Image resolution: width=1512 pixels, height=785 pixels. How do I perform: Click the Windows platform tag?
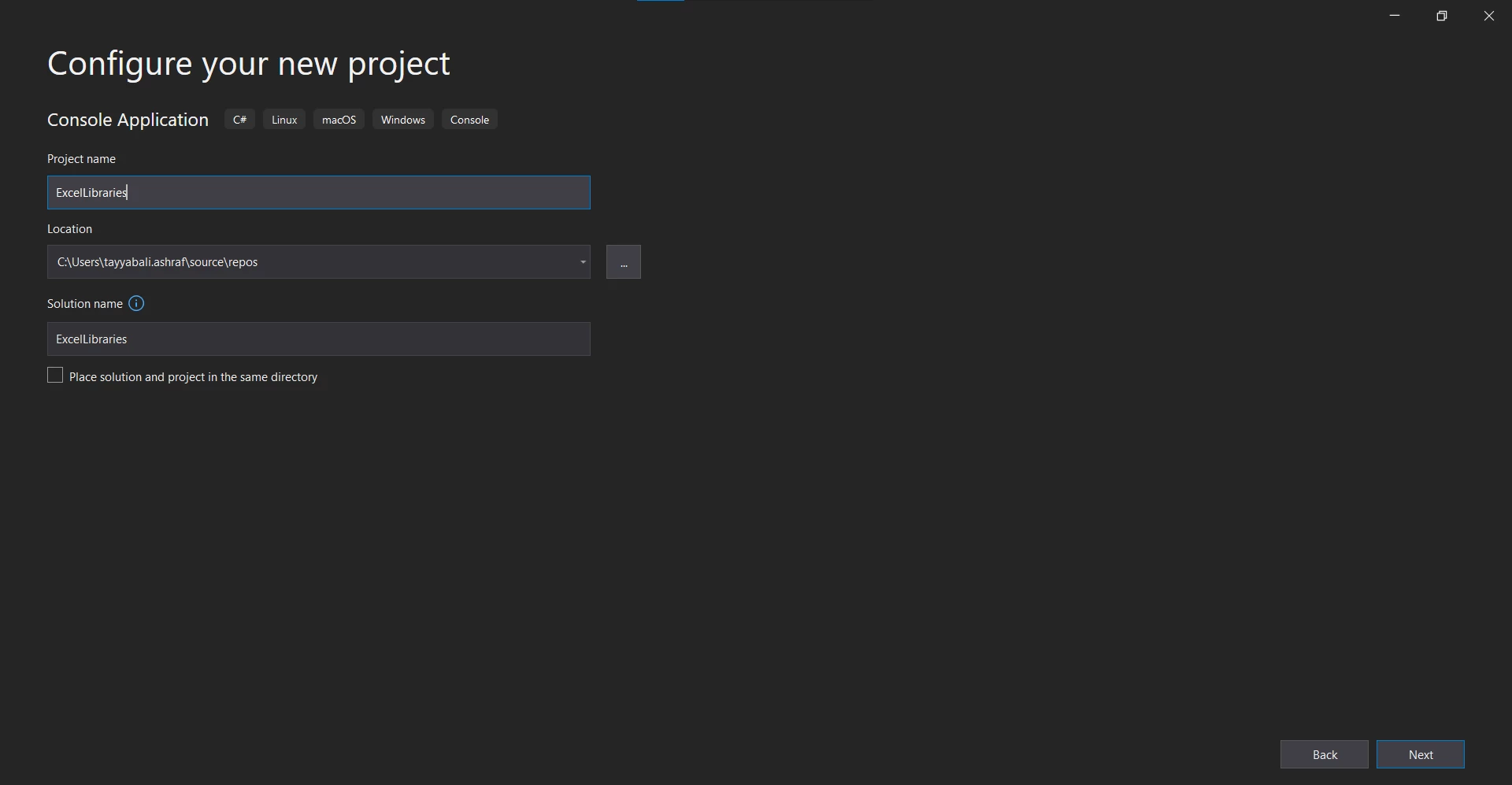coord(402,120)
